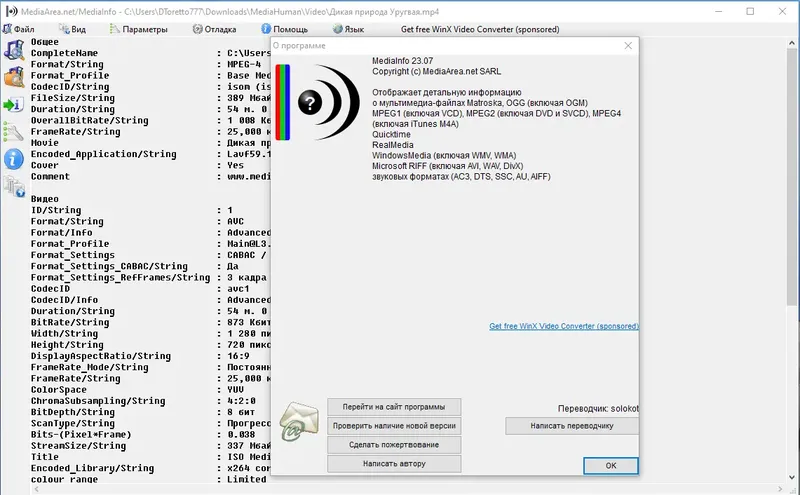
Task: Click Get free WinX Video Converter menu item
Action: pyautogui.click(x=480, y=29)
